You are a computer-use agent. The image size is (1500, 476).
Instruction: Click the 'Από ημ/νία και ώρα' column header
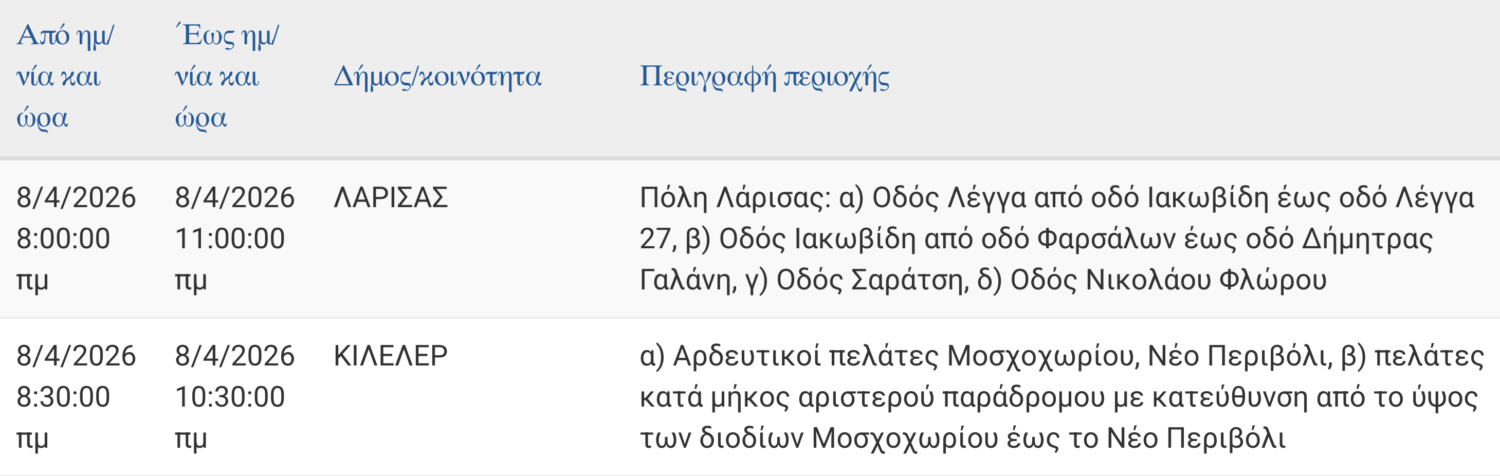tap(66, 77)
